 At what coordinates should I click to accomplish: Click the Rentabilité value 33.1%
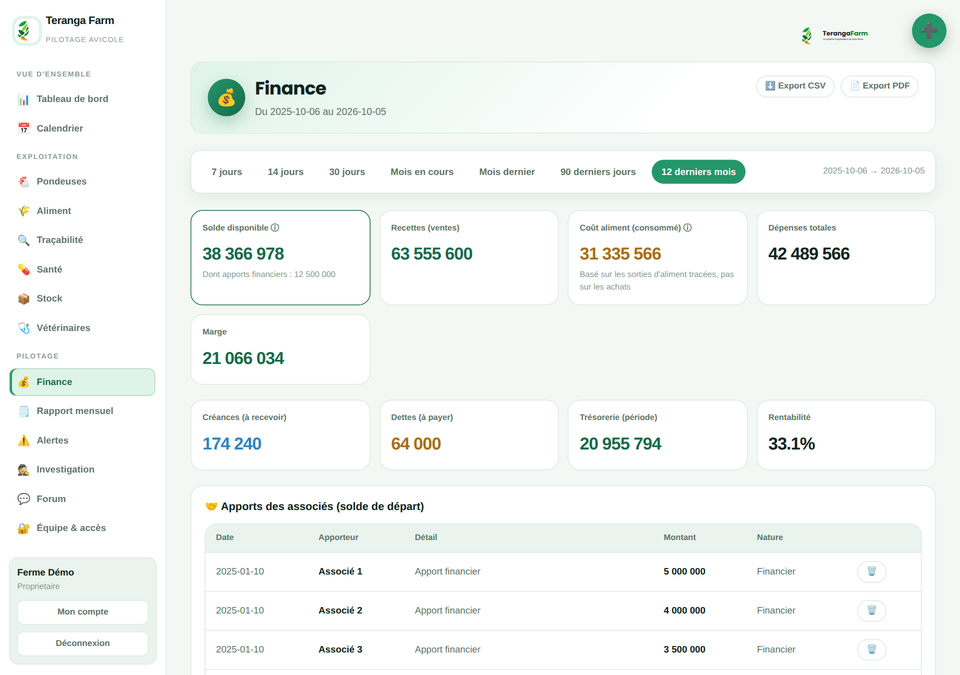[x=791, y=444]
